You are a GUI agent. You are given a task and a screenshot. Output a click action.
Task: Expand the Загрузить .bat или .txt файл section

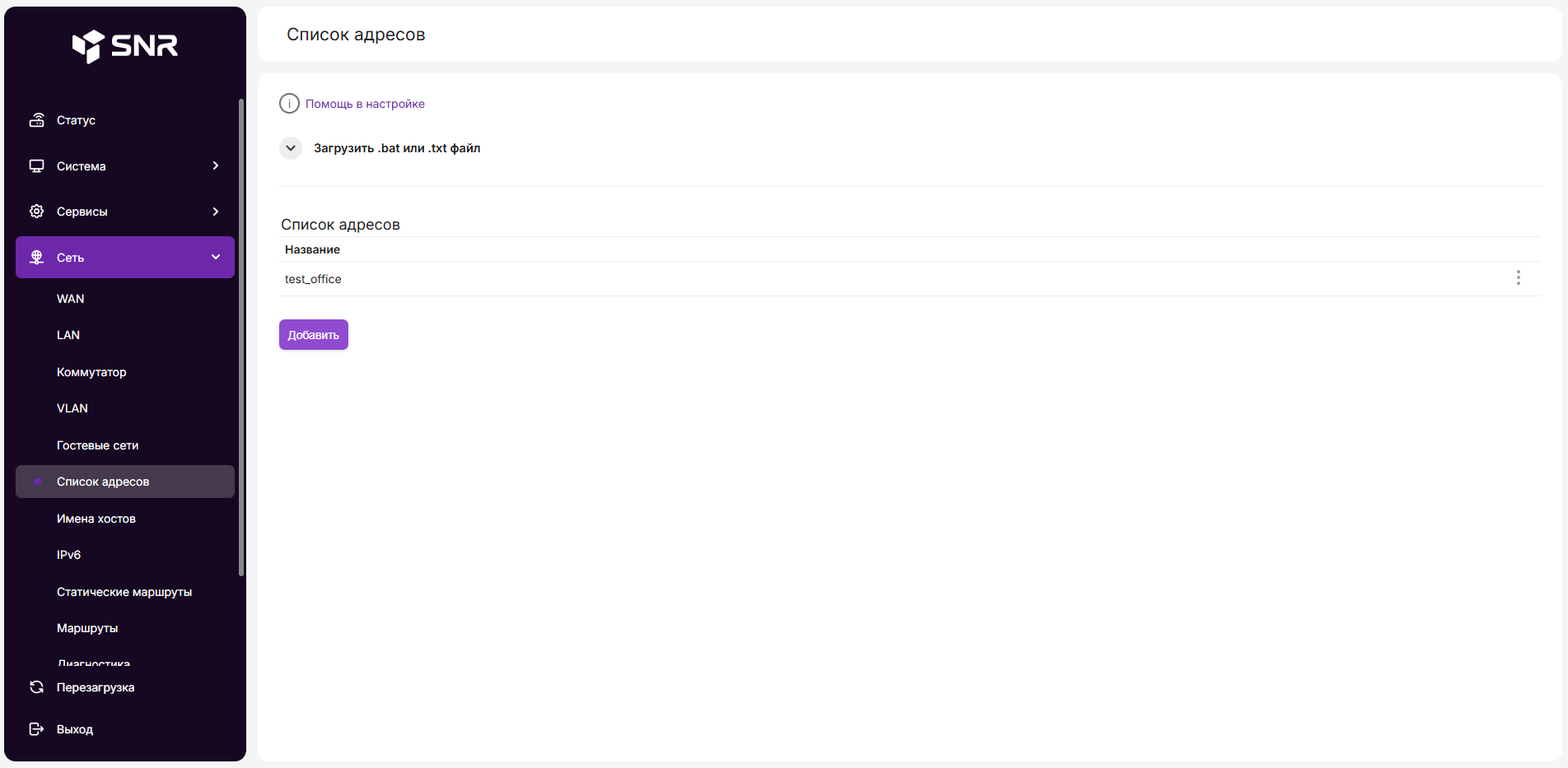tap(291, 148)
